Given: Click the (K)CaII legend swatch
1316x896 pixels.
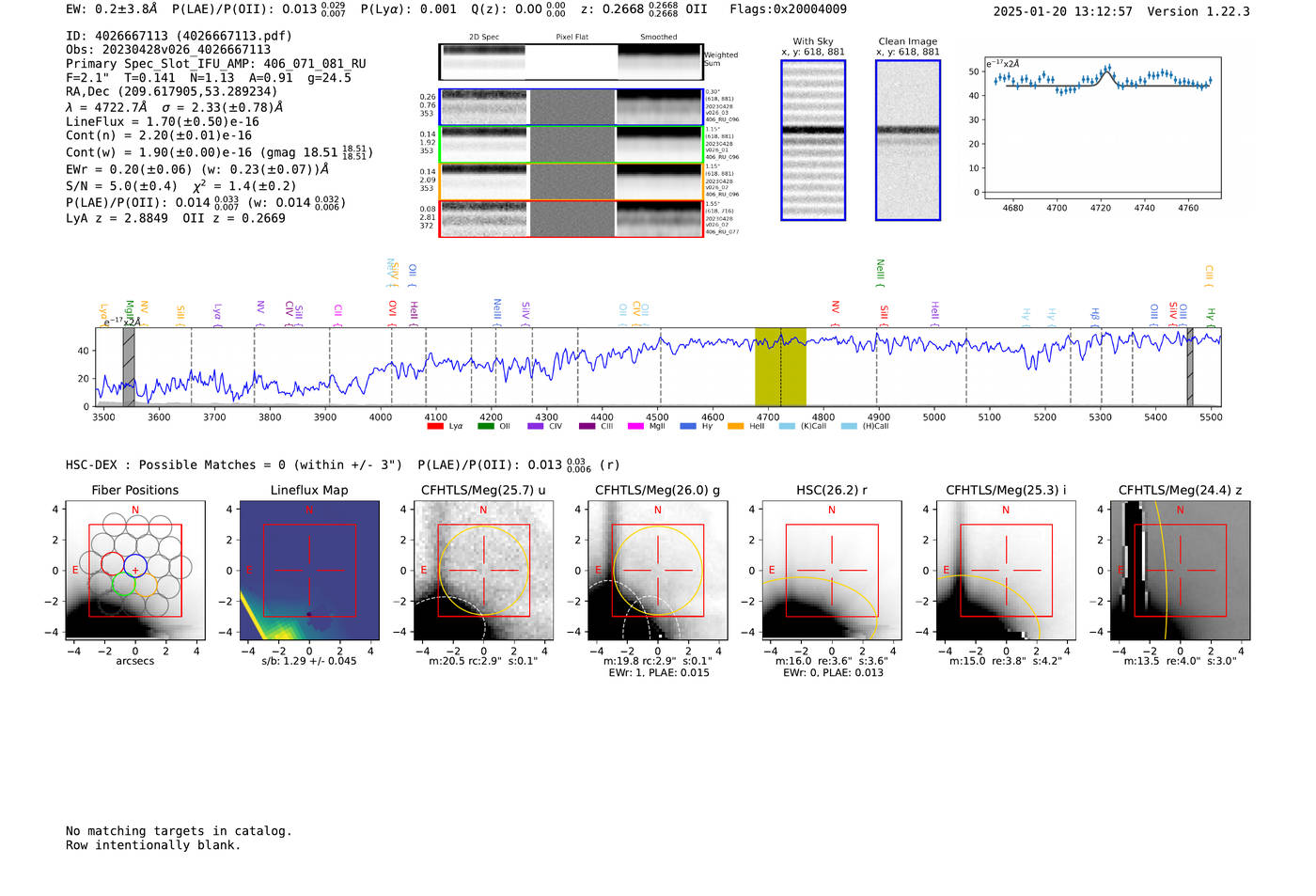Looking at the screenshot, I should [x=787, y=426].
